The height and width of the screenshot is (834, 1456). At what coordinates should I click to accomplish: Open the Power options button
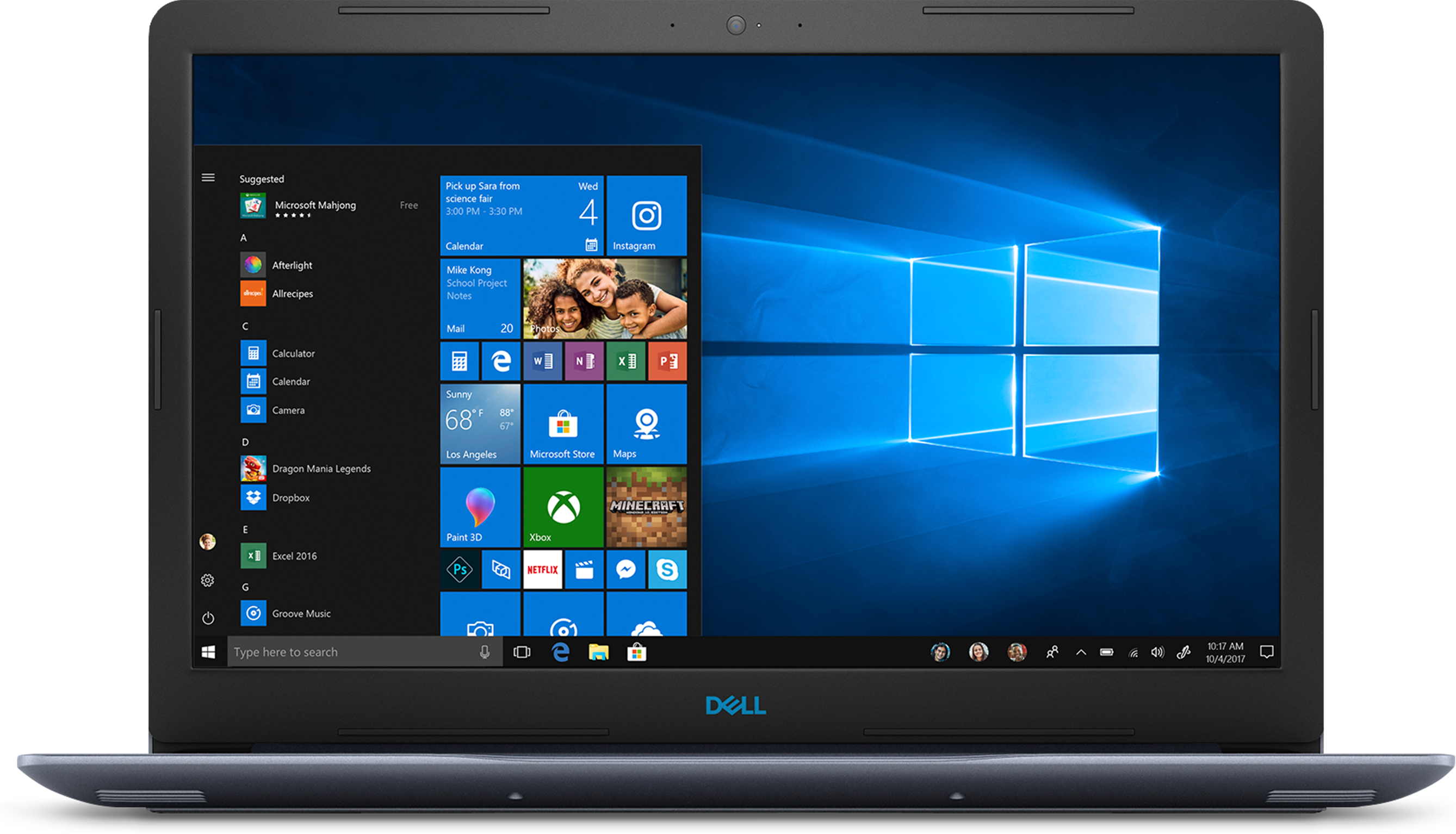pos(208,618)
